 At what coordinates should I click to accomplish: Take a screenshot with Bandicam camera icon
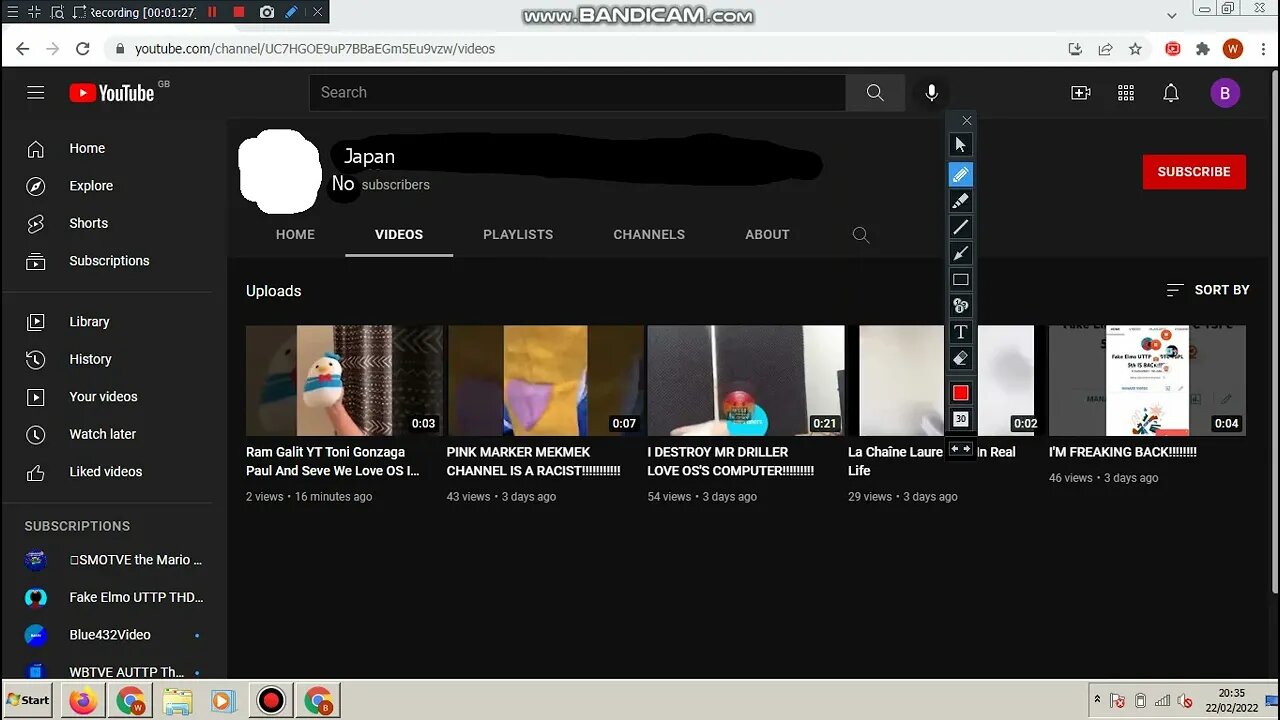pos(267,12)
